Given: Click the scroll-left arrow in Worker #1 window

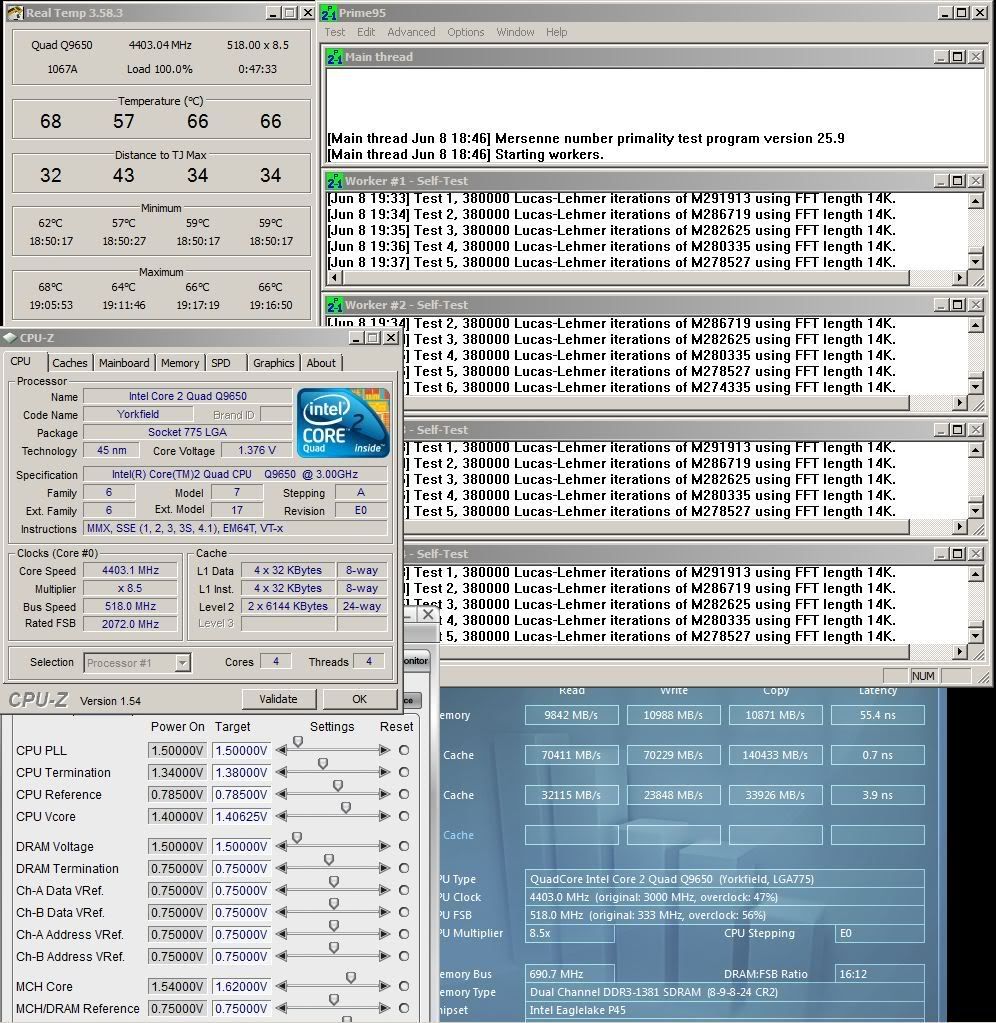Looking at the screenshot, I should tap(335, 278).
